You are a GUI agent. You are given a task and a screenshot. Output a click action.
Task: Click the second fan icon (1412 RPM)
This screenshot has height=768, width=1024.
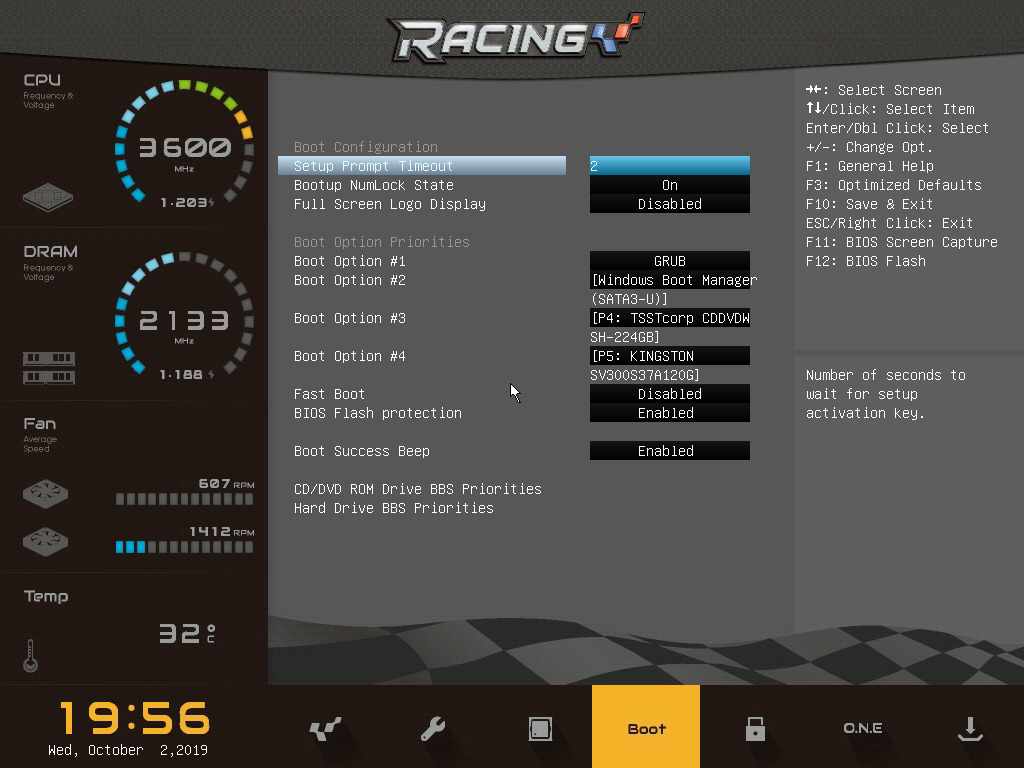tap(45, 541)
